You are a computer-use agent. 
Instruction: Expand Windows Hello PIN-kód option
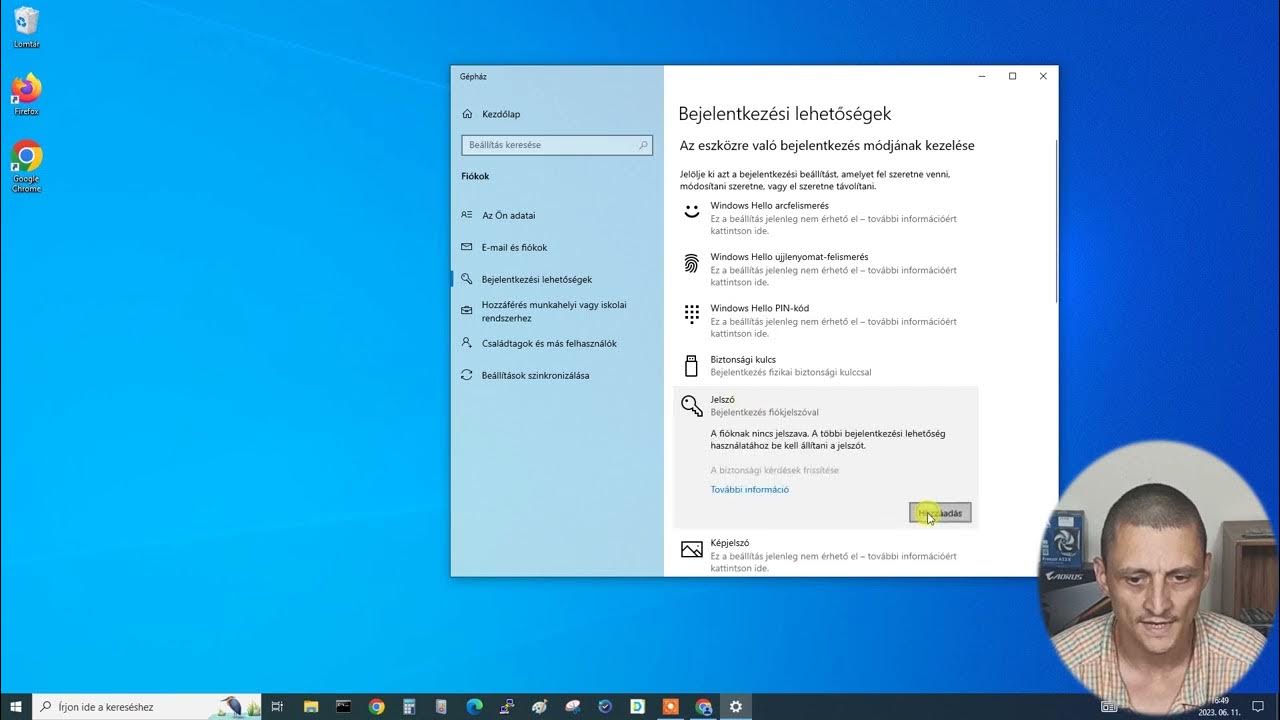[x=826, y=320]
